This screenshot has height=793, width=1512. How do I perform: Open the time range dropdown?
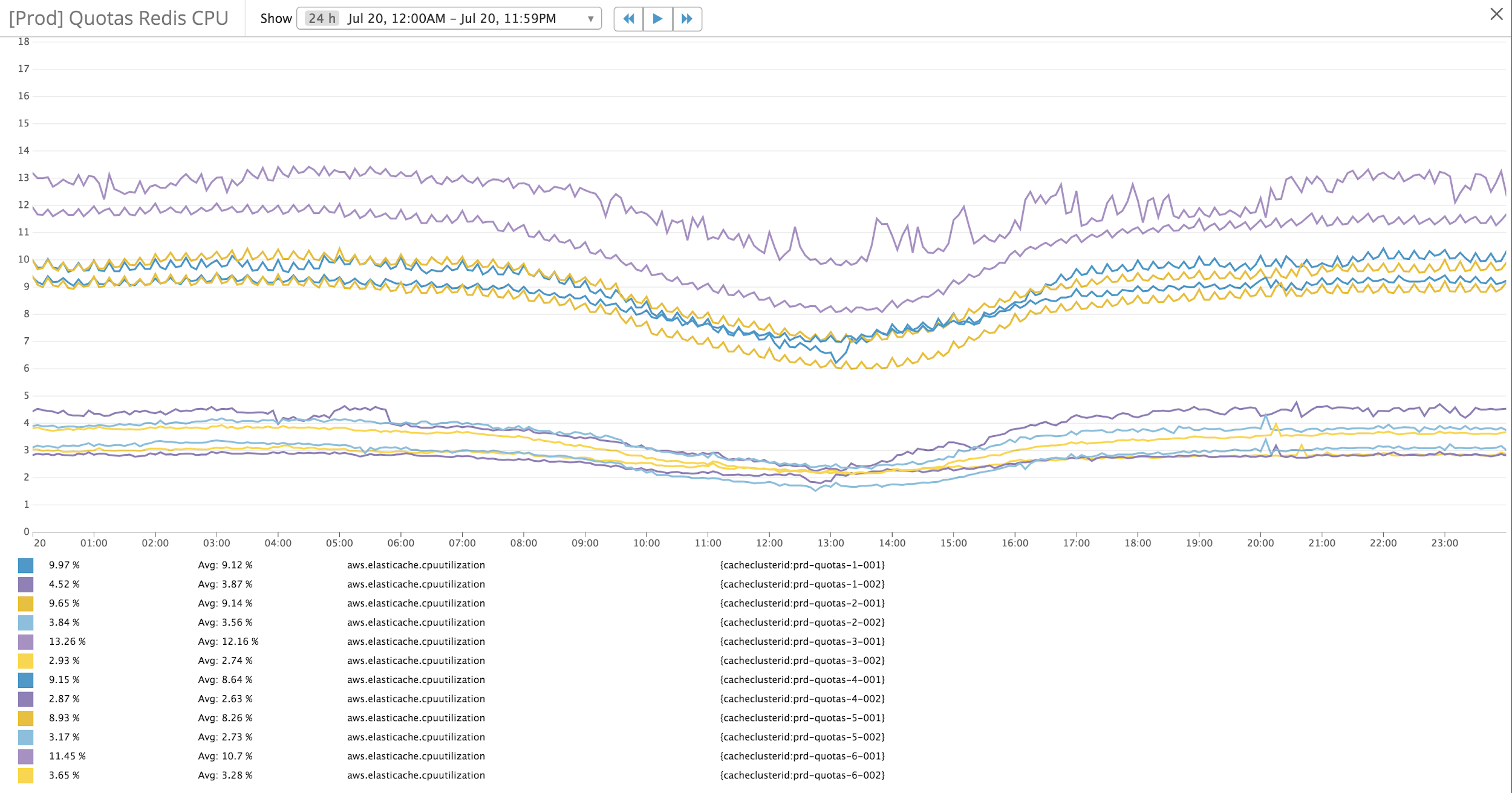449,19
